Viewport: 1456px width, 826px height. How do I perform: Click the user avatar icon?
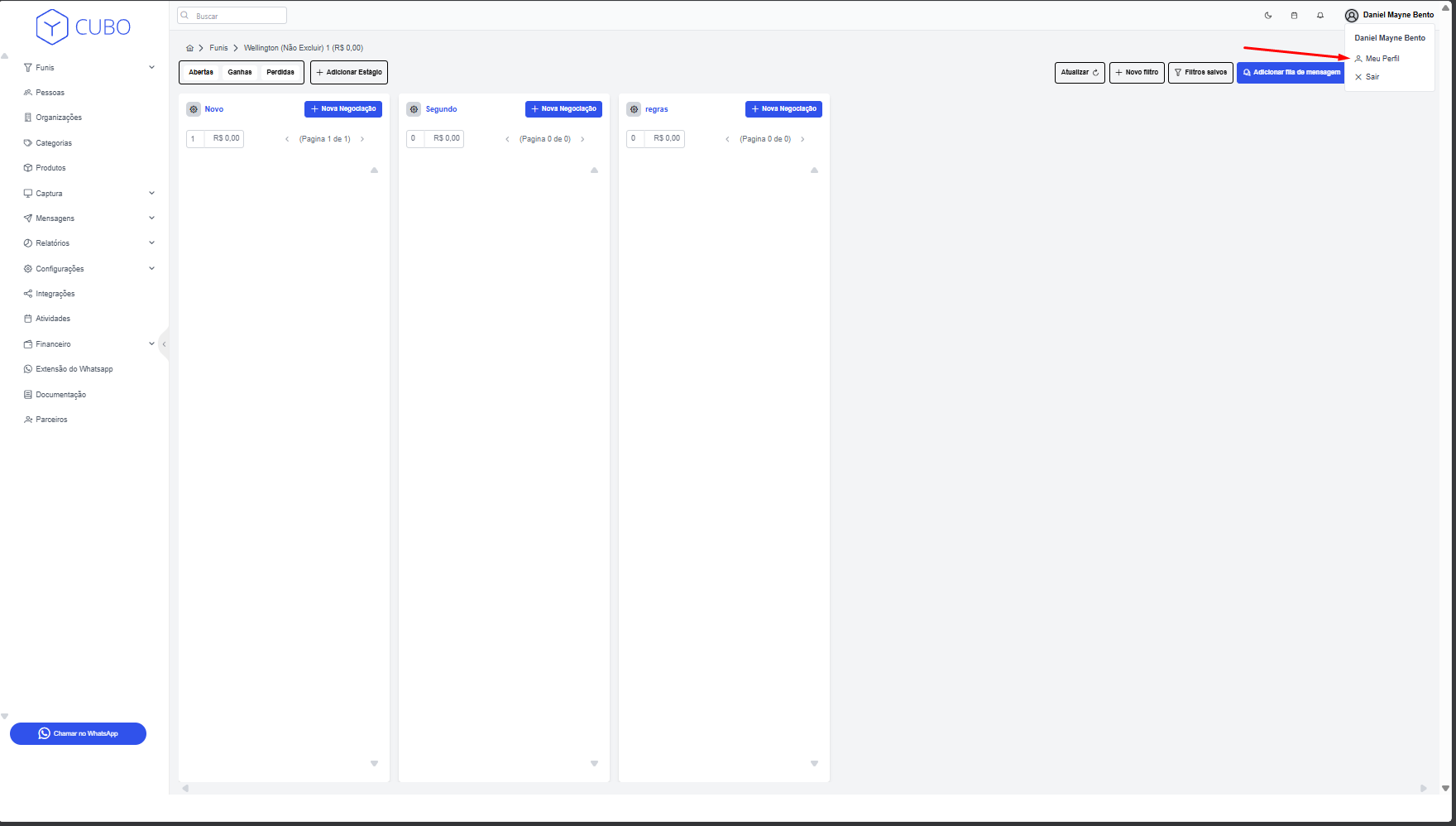pyautogui.click(x=1352, y=16)
